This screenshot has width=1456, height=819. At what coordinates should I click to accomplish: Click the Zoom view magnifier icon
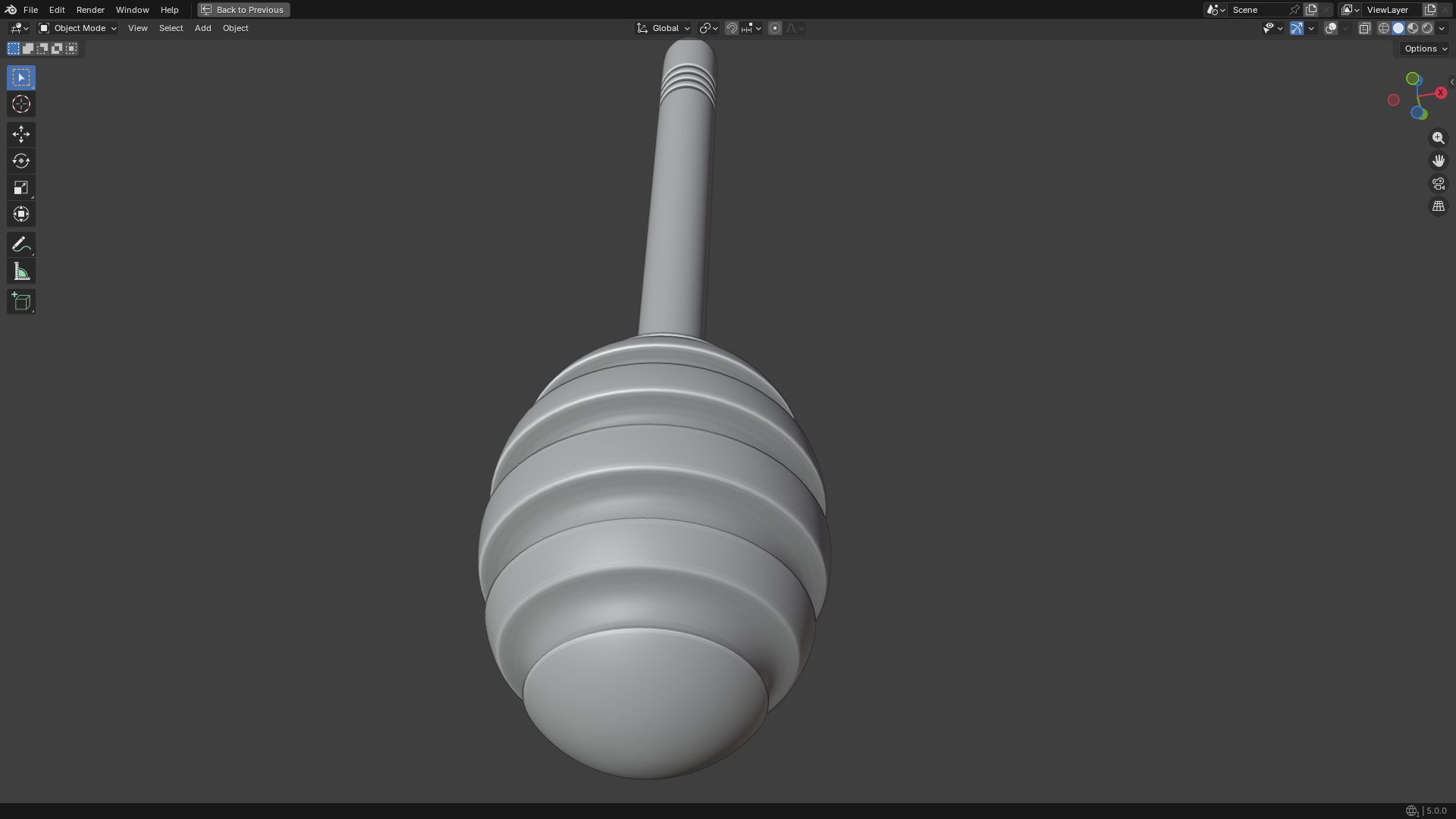(1438, 138)
